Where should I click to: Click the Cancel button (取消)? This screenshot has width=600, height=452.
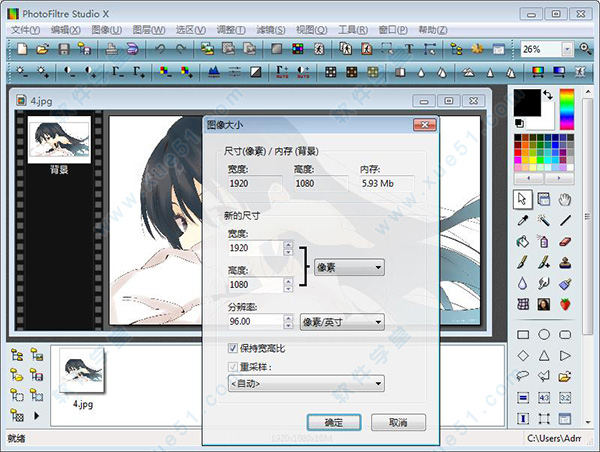coord(398,422)
